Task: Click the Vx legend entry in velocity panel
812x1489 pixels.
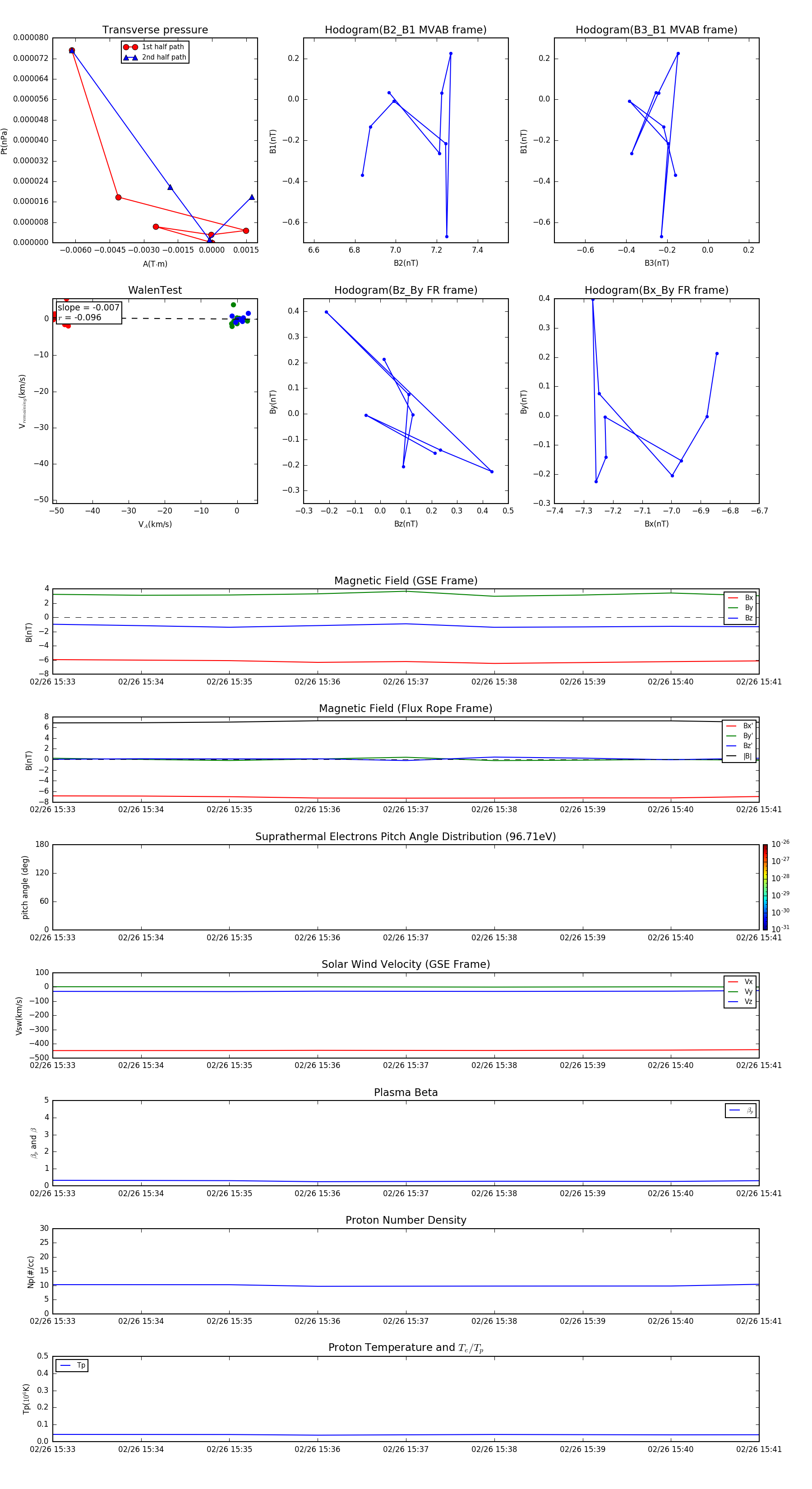Action: click(x=740, y=981)
